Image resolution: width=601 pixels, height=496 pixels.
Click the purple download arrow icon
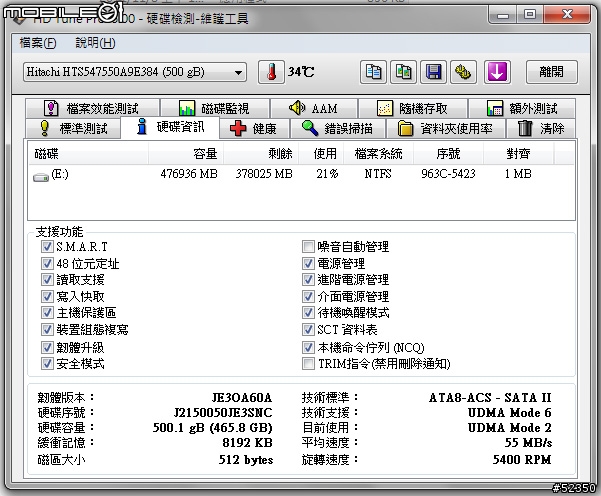click(497, 72)
